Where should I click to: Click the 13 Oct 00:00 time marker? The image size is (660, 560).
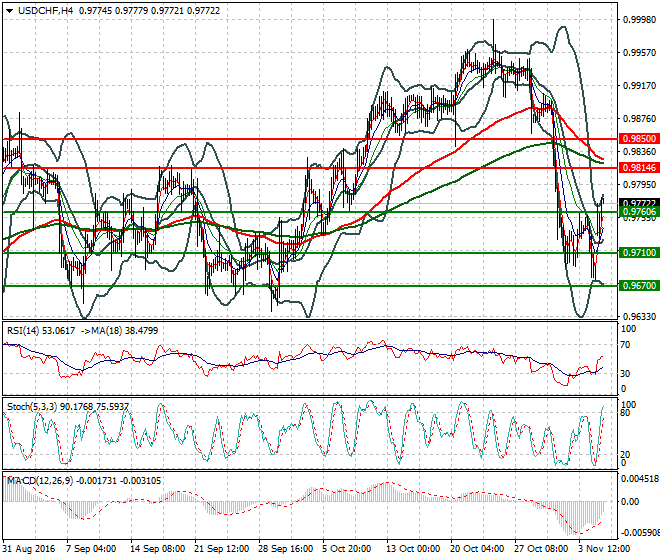point(413,549)
